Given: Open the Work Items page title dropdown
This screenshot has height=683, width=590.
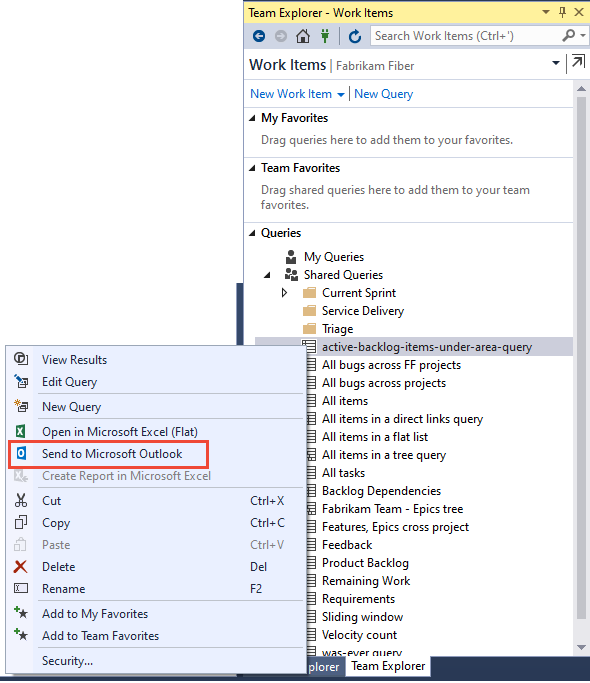Looking at the screenshot, I should (556, 63).
